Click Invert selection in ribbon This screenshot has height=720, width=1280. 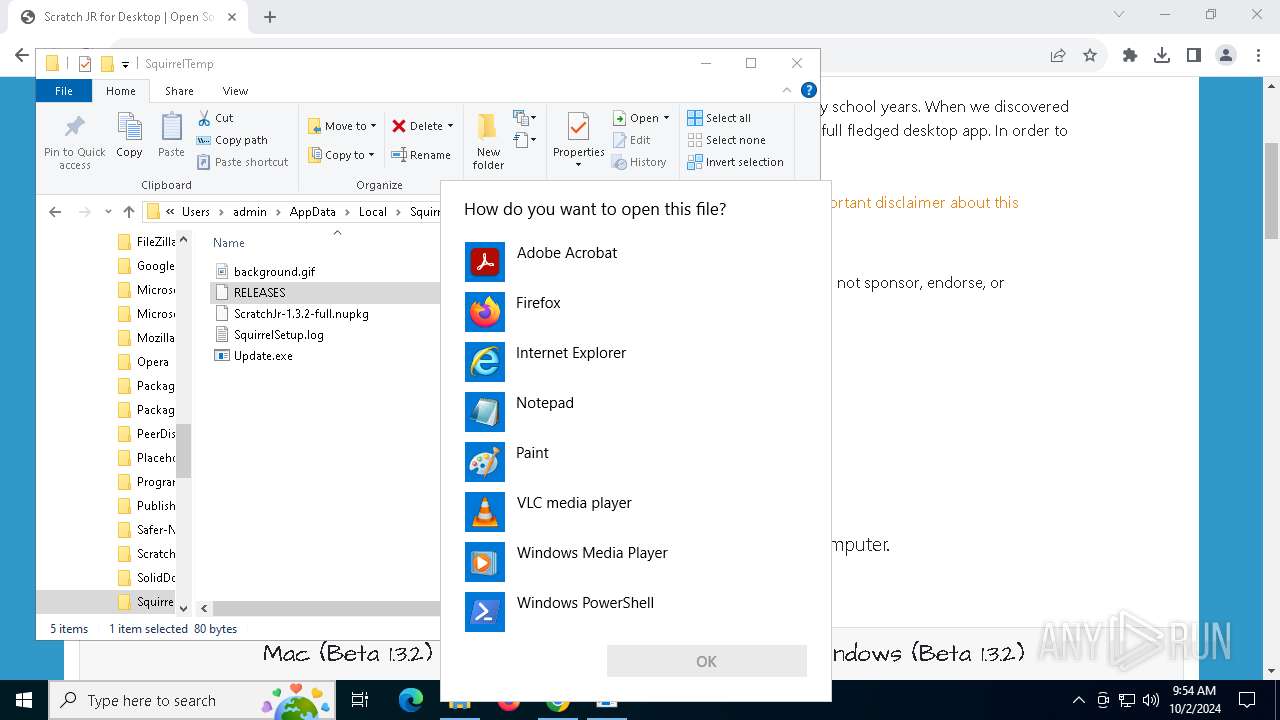[x=735, y=162]
